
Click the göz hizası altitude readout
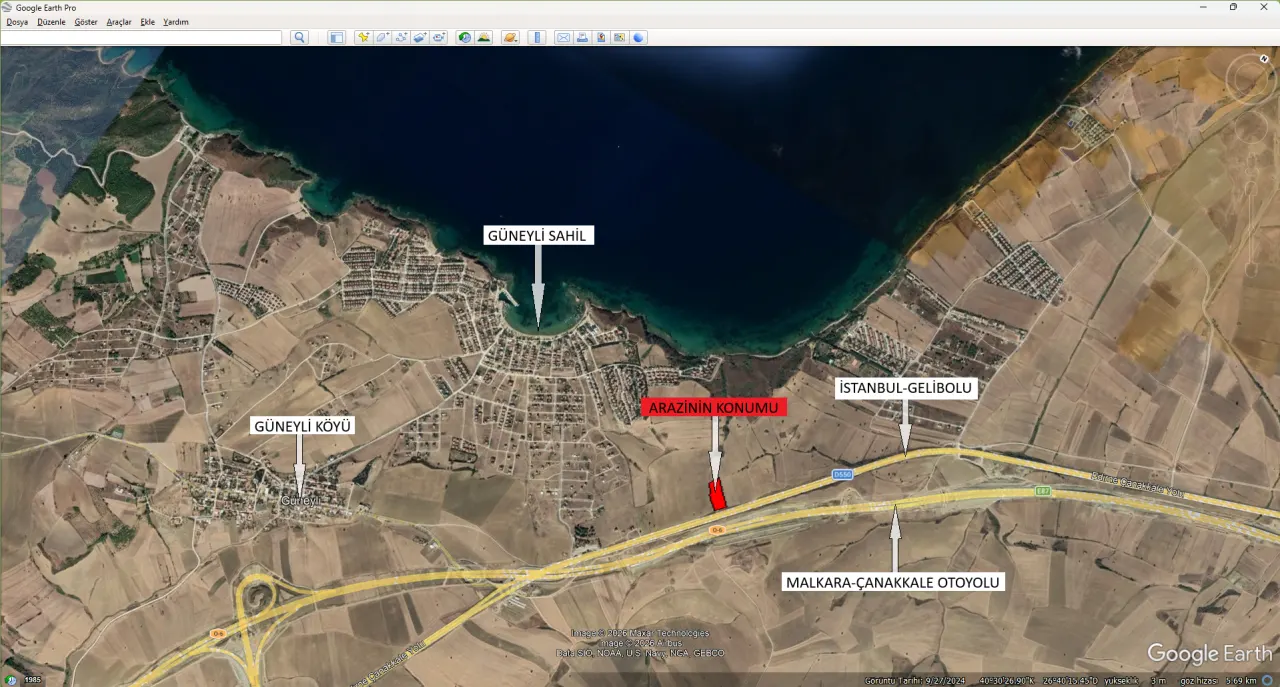pyautogui.click(x=1220, y=680)
